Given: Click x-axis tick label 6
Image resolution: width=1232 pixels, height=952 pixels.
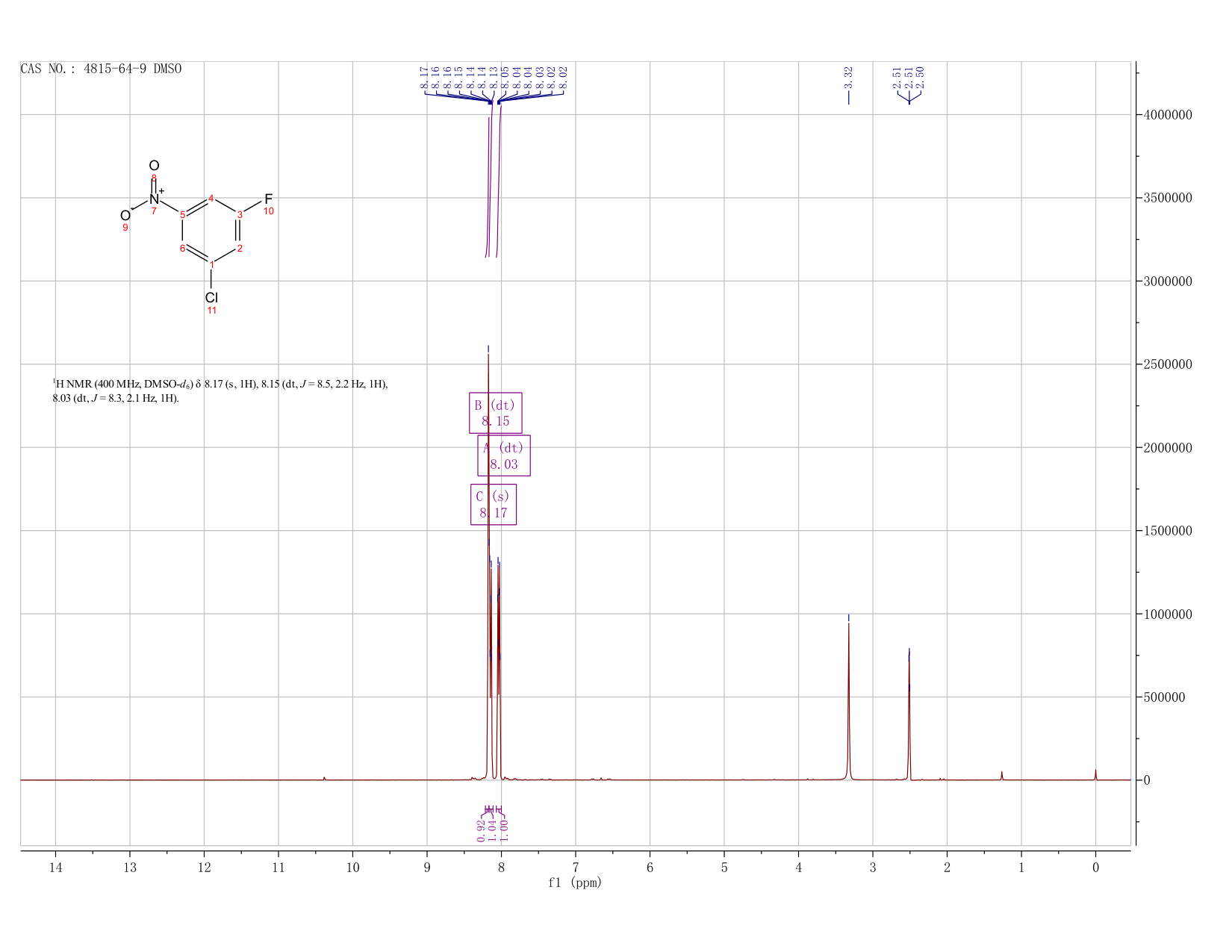Looking at the screenshot, I should coord(650,867).
